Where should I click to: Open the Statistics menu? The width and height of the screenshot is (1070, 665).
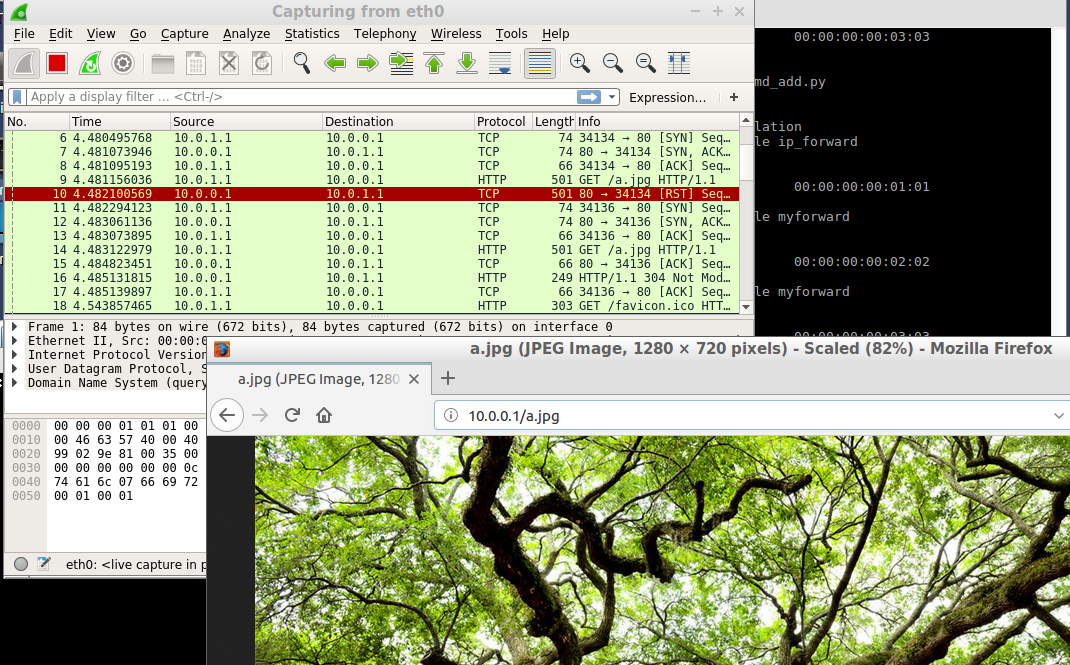pos(312,33)
